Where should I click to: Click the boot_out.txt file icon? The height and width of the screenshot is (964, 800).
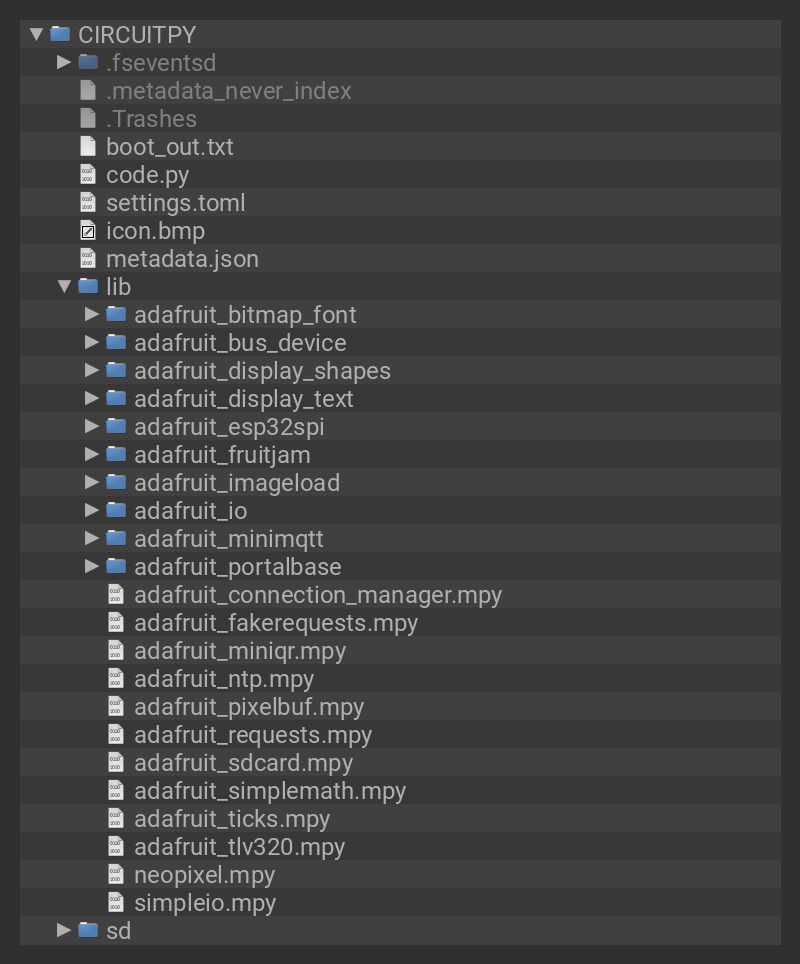[88, 147]
